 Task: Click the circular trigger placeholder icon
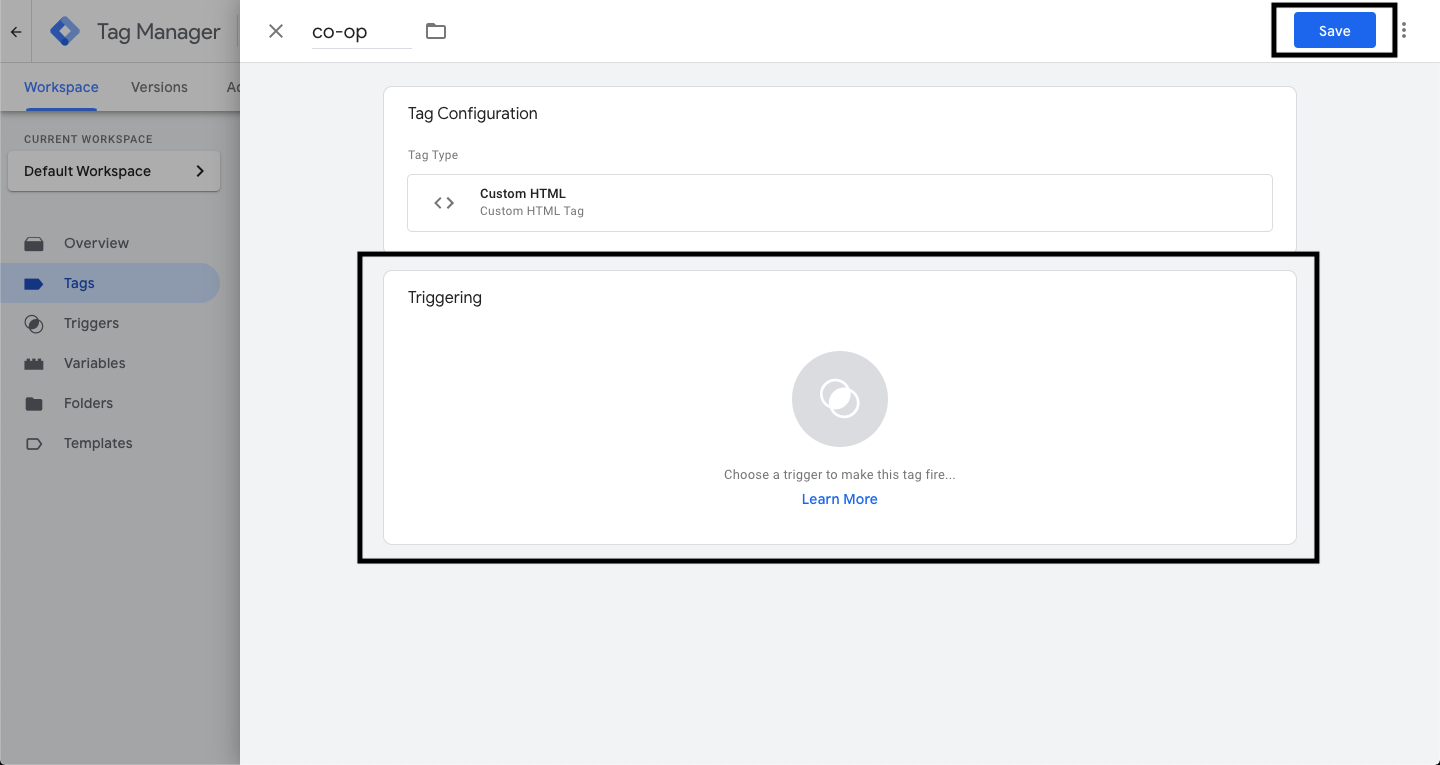(x=839, y=399)
